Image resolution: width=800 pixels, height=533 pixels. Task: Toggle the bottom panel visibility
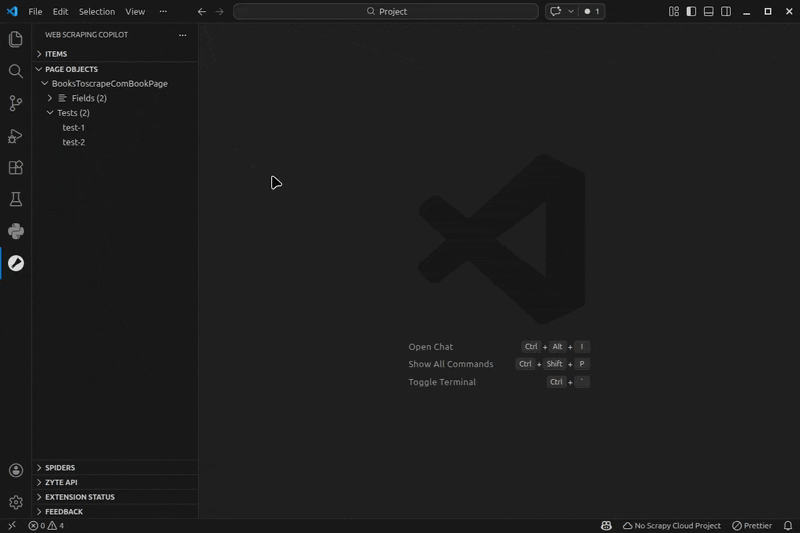pos(708,11)
